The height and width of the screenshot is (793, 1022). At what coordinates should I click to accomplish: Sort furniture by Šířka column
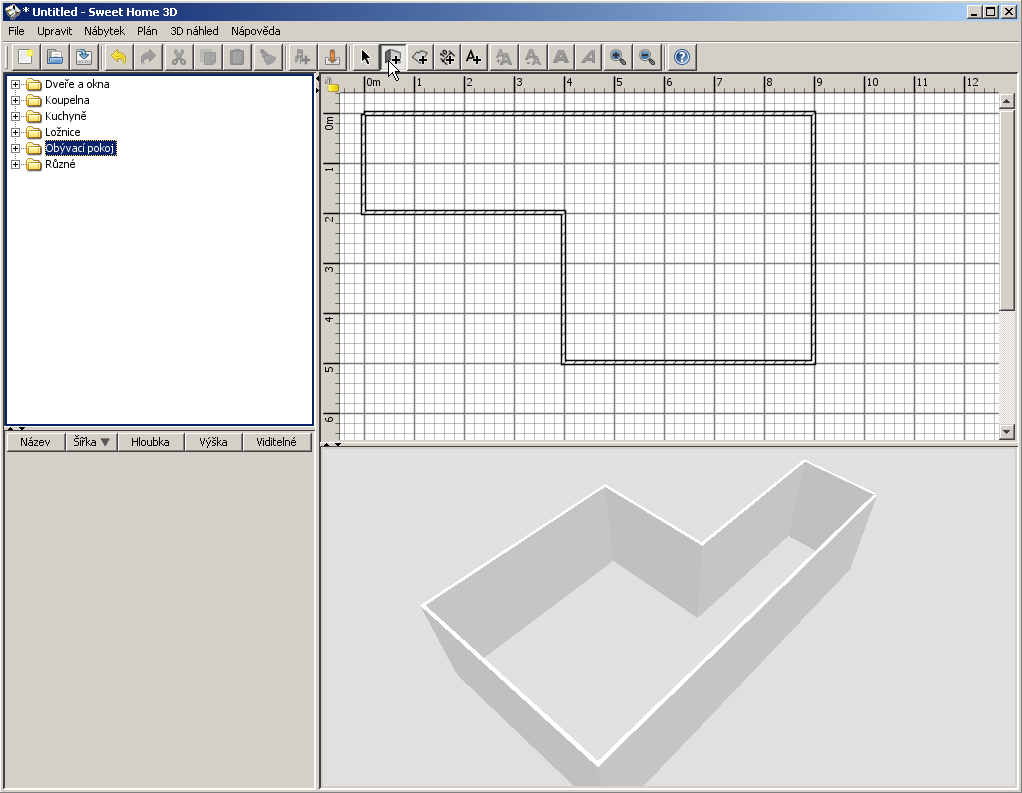click(91, 442)
